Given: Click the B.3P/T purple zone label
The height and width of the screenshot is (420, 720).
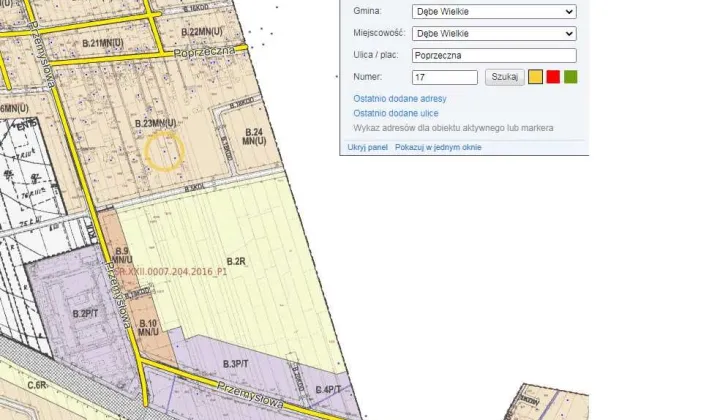Looking at the screenshot, I should [x=236, y=363].
